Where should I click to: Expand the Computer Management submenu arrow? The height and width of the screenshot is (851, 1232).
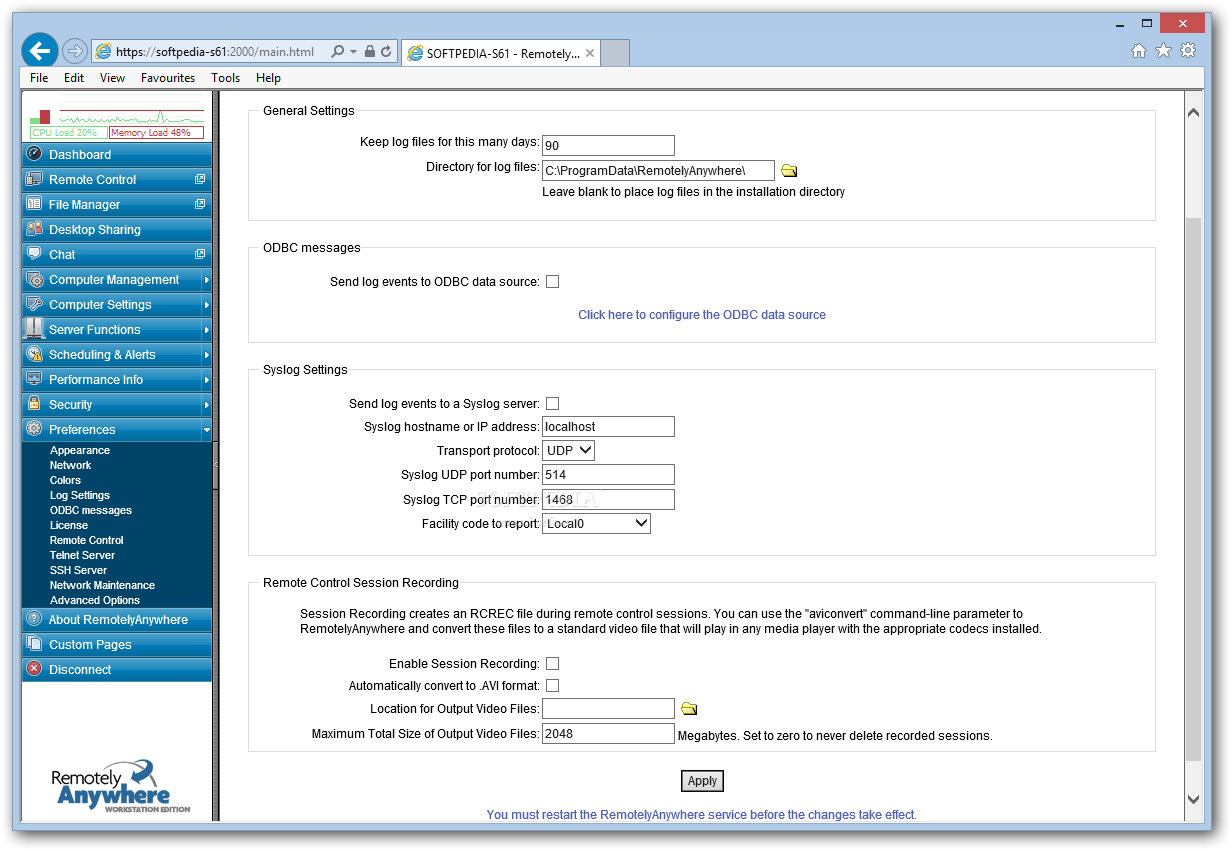pos(206,280)
